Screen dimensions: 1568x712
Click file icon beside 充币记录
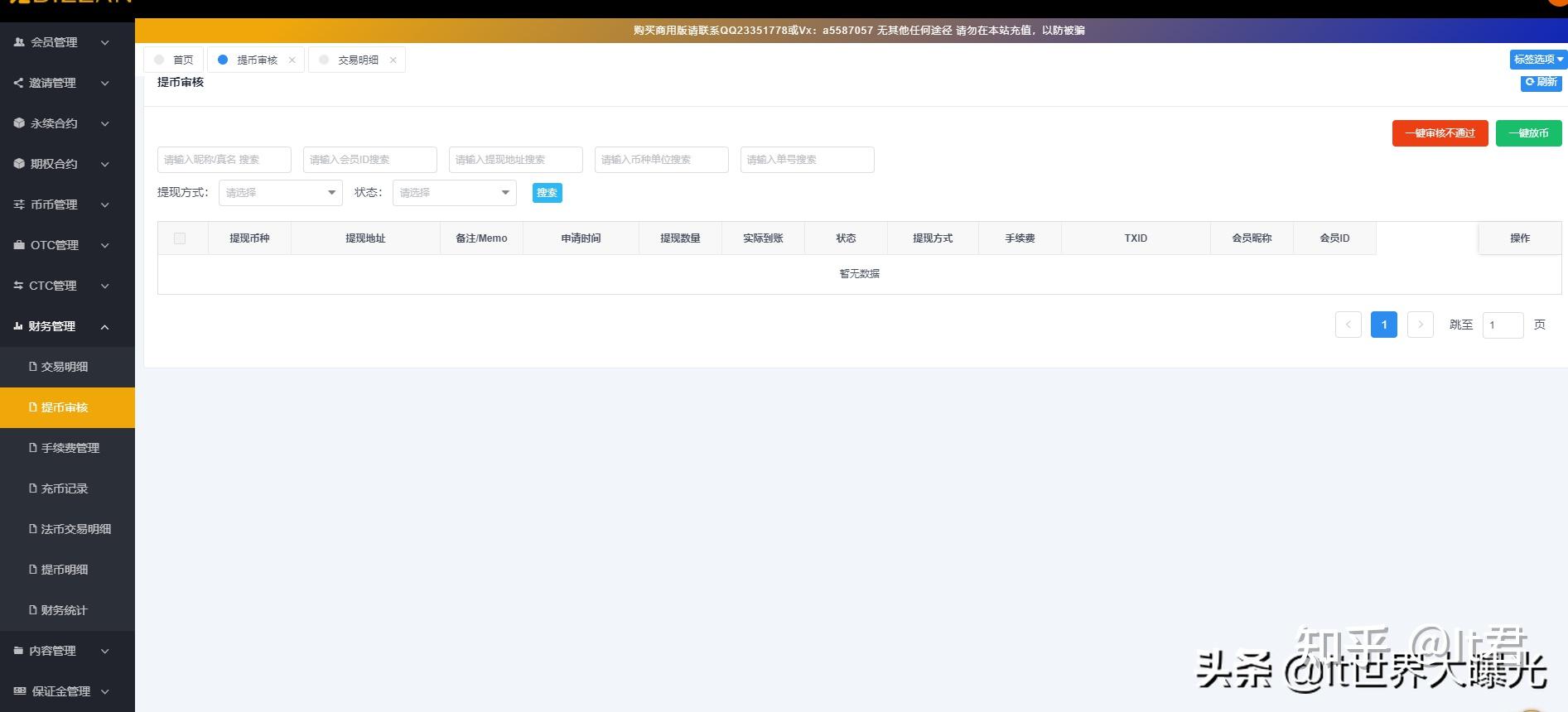33,488
